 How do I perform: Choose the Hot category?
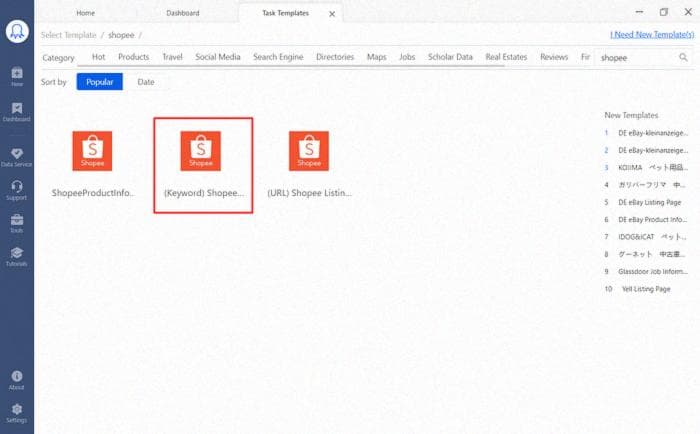point(99,57)
